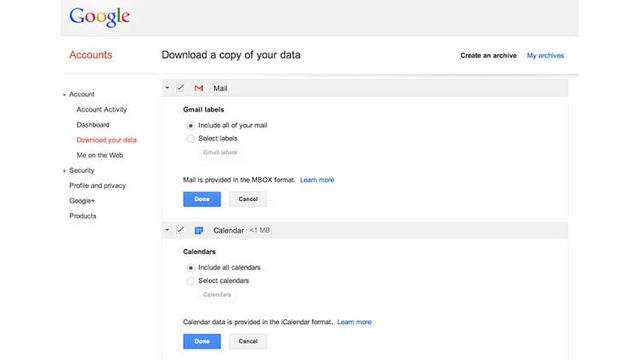Choose the Select labels radio option
The height and width of the screenshot is (360, 640).
tap(190, 139)
